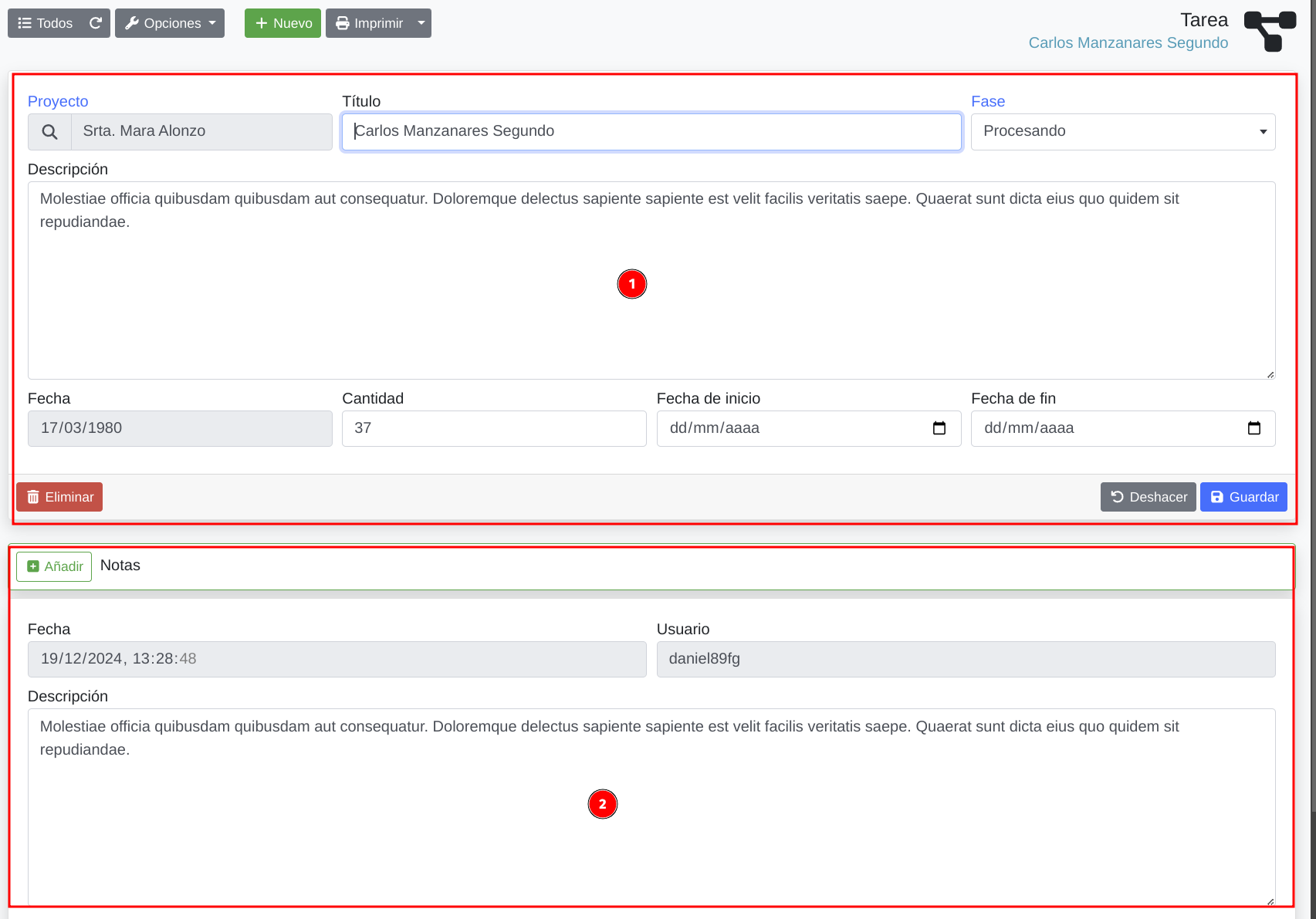This screenshot has height=919, width=1316.
Task: Click into the task Descripción textarea
Action: 651,280
